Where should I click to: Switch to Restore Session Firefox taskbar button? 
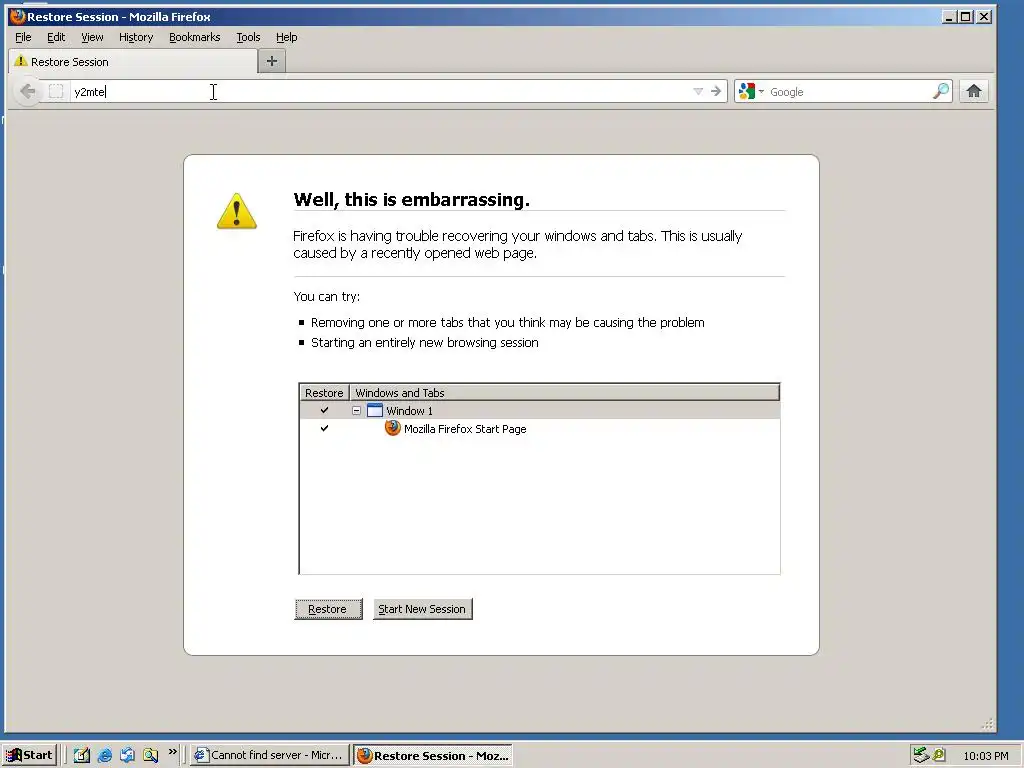(433, 755)
